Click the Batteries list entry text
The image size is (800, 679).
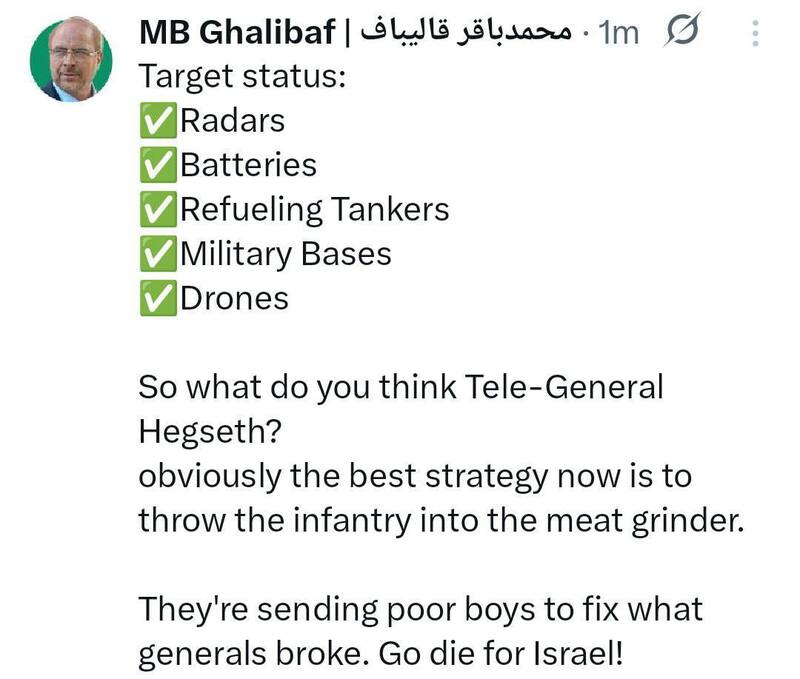click(x=248, y=165)
